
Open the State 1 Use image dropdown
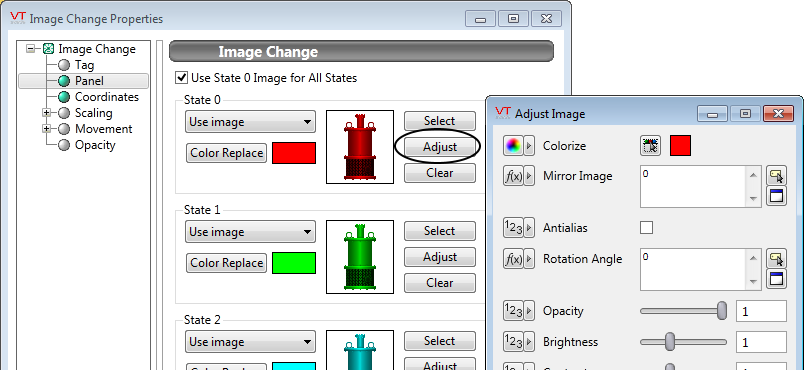tap(251, 232)
